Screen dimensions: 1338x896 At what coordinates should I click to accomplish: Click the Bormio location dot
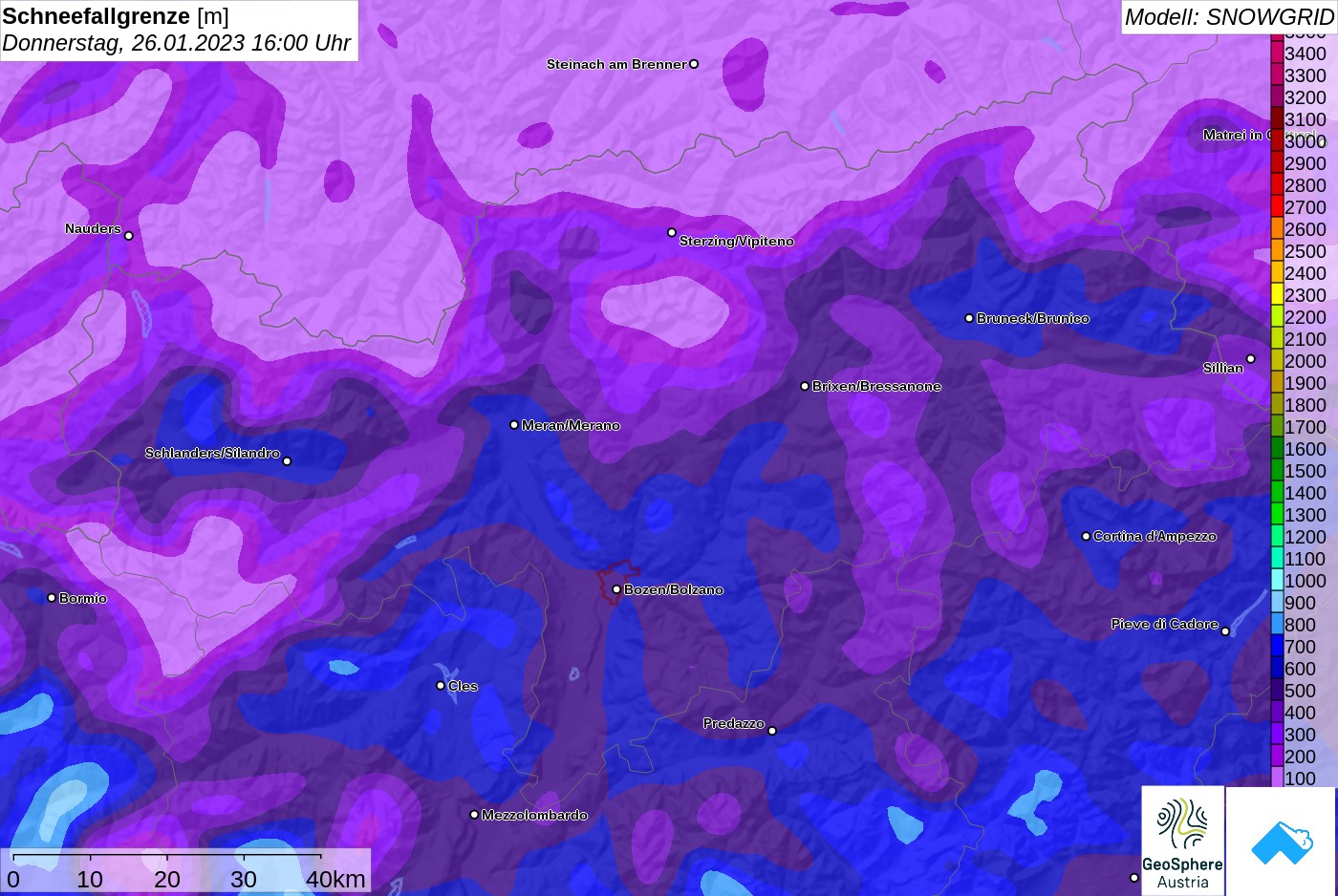tap(52, 598)
